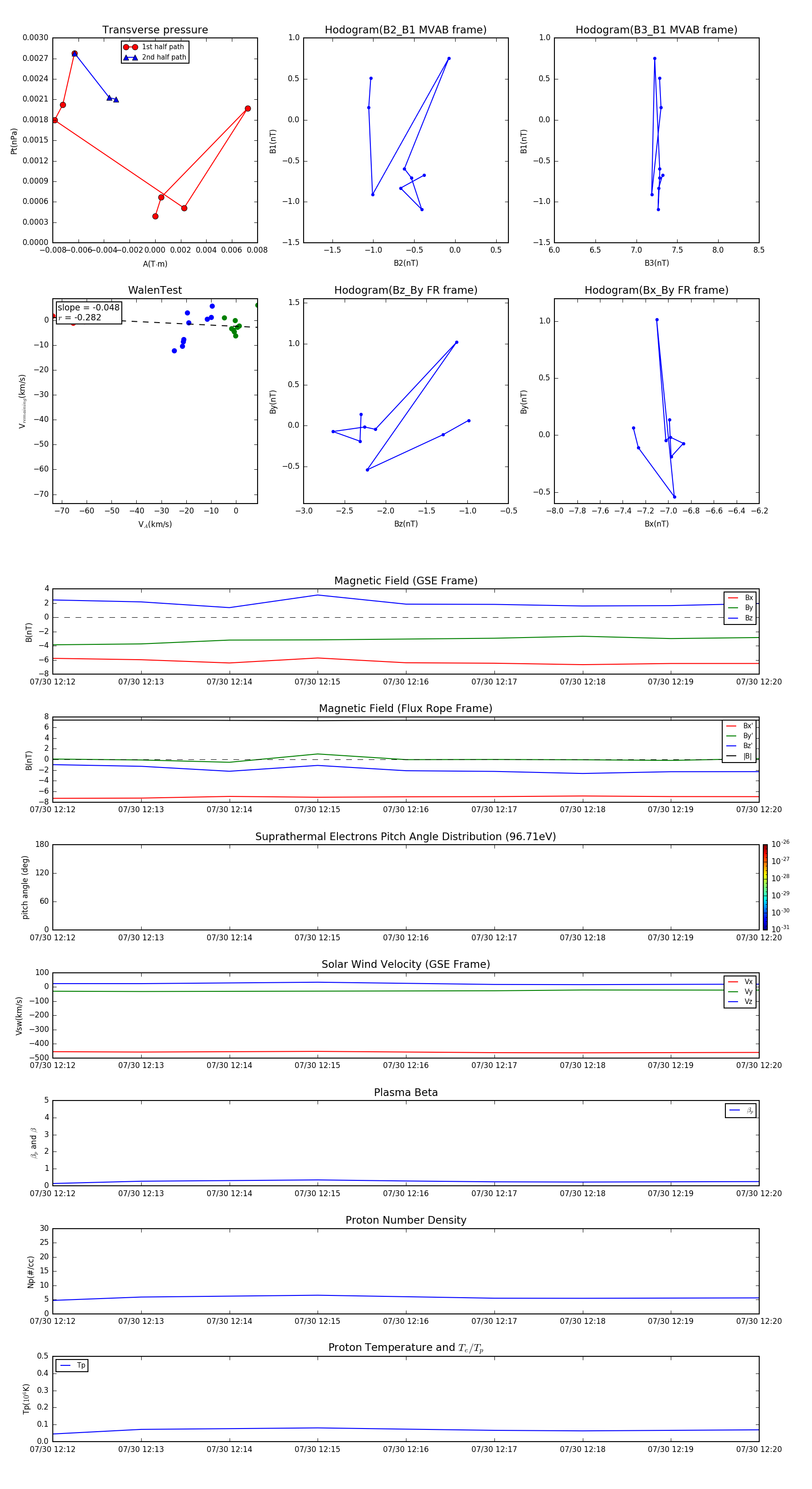Click the 'slope = -0.048' annotation
This screenshot has height=1489, width=812.
tap(88, 308)
